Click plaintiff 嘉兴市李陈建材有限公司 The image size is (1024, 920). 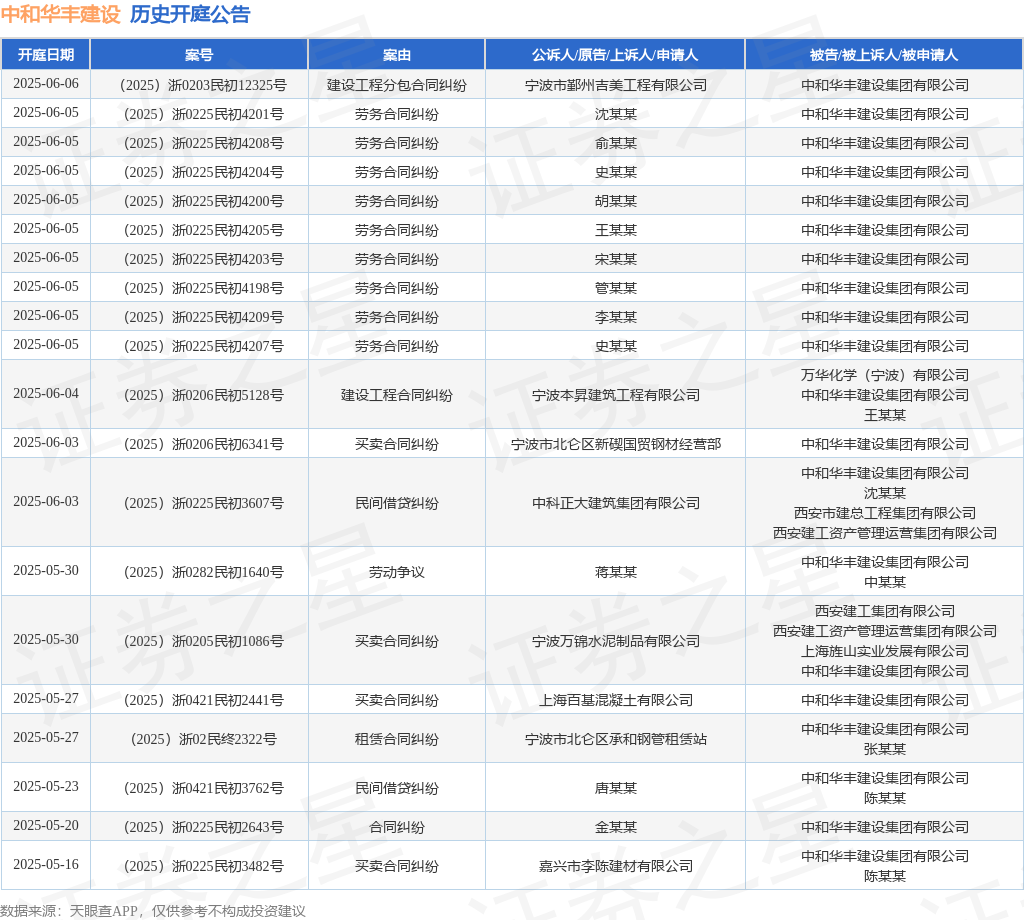coord(615,866)
